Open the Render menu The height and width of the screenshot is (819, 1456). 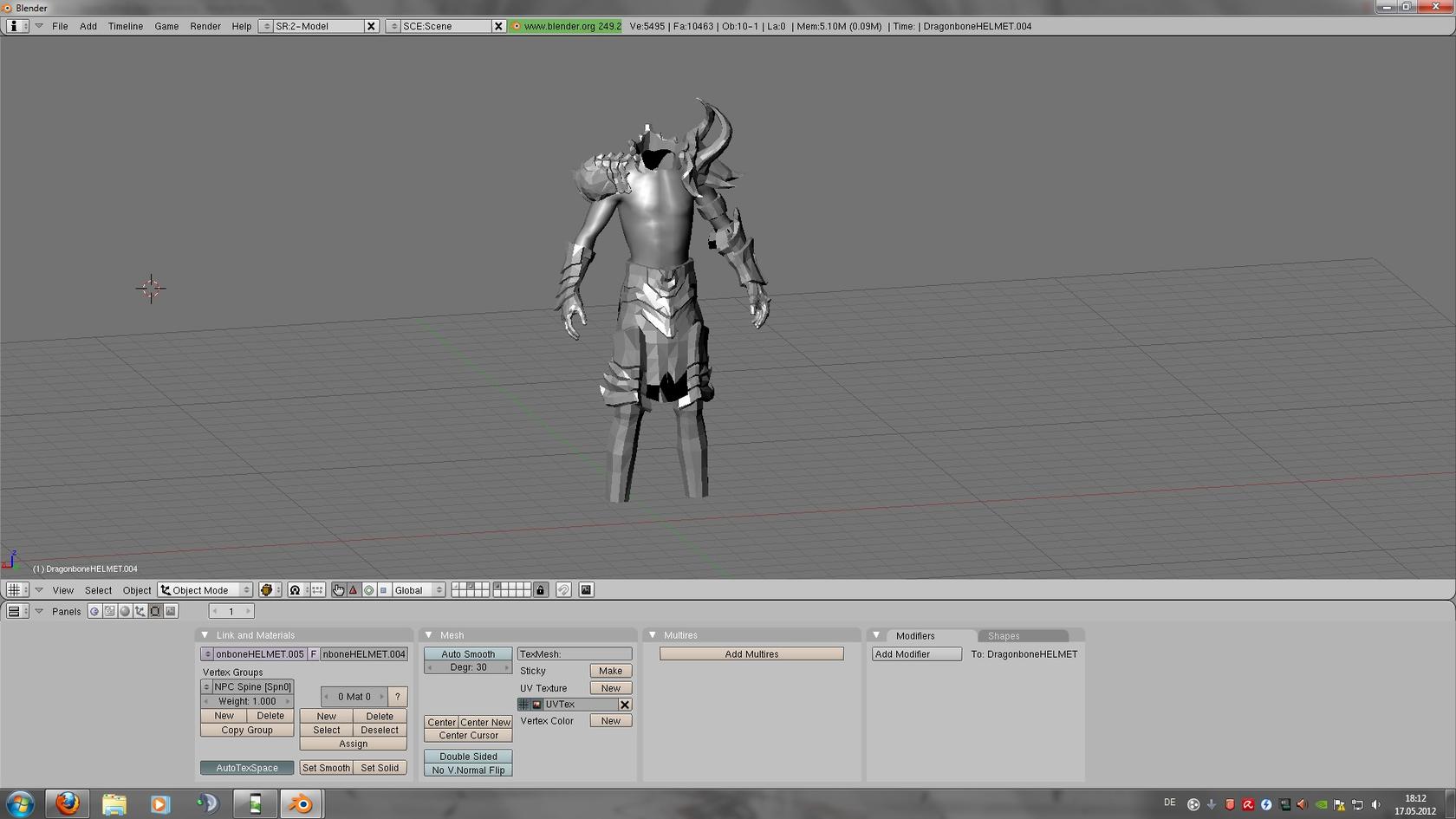(205, 26)
